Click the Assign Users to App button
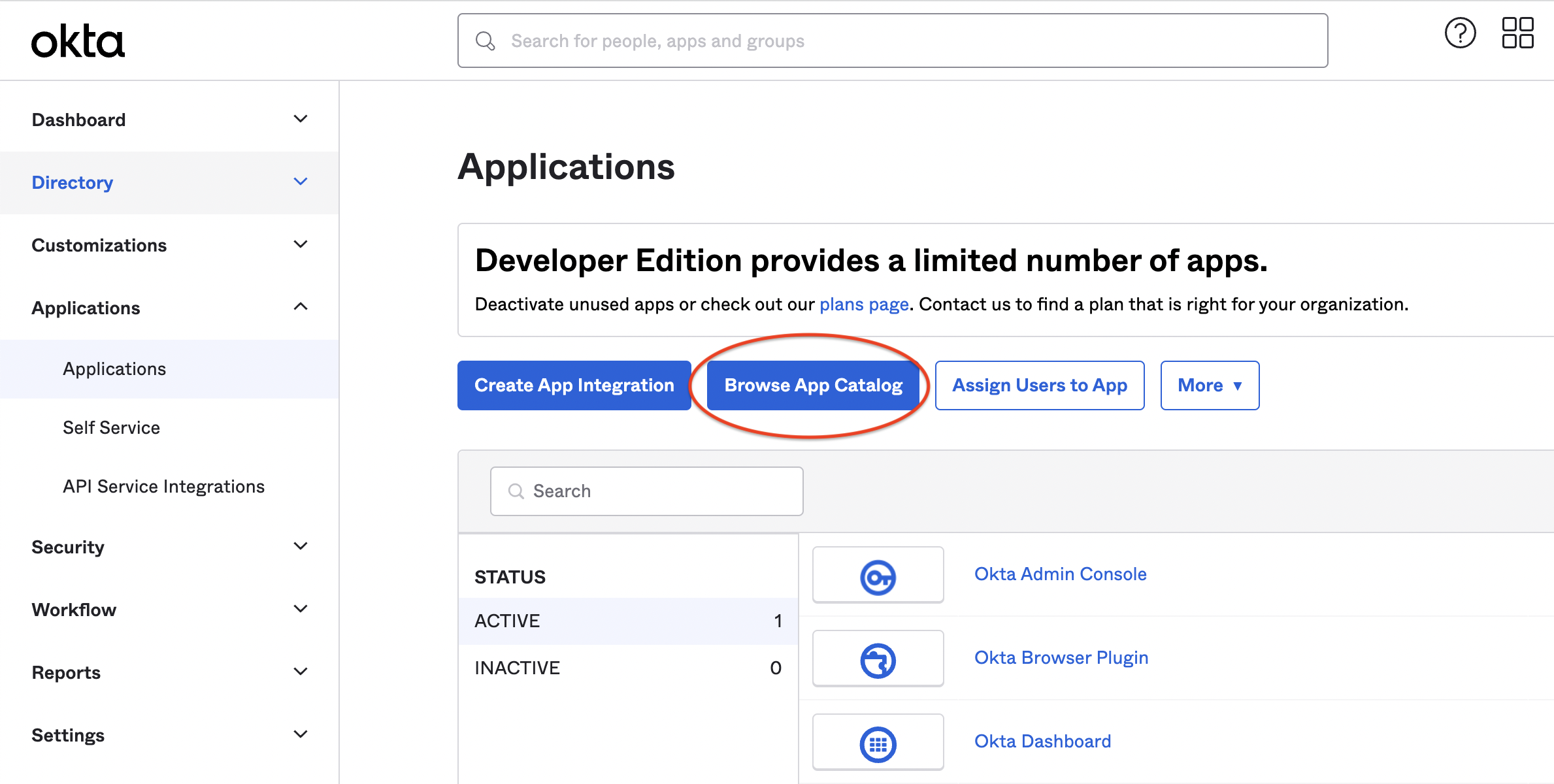 (1039, 385)
